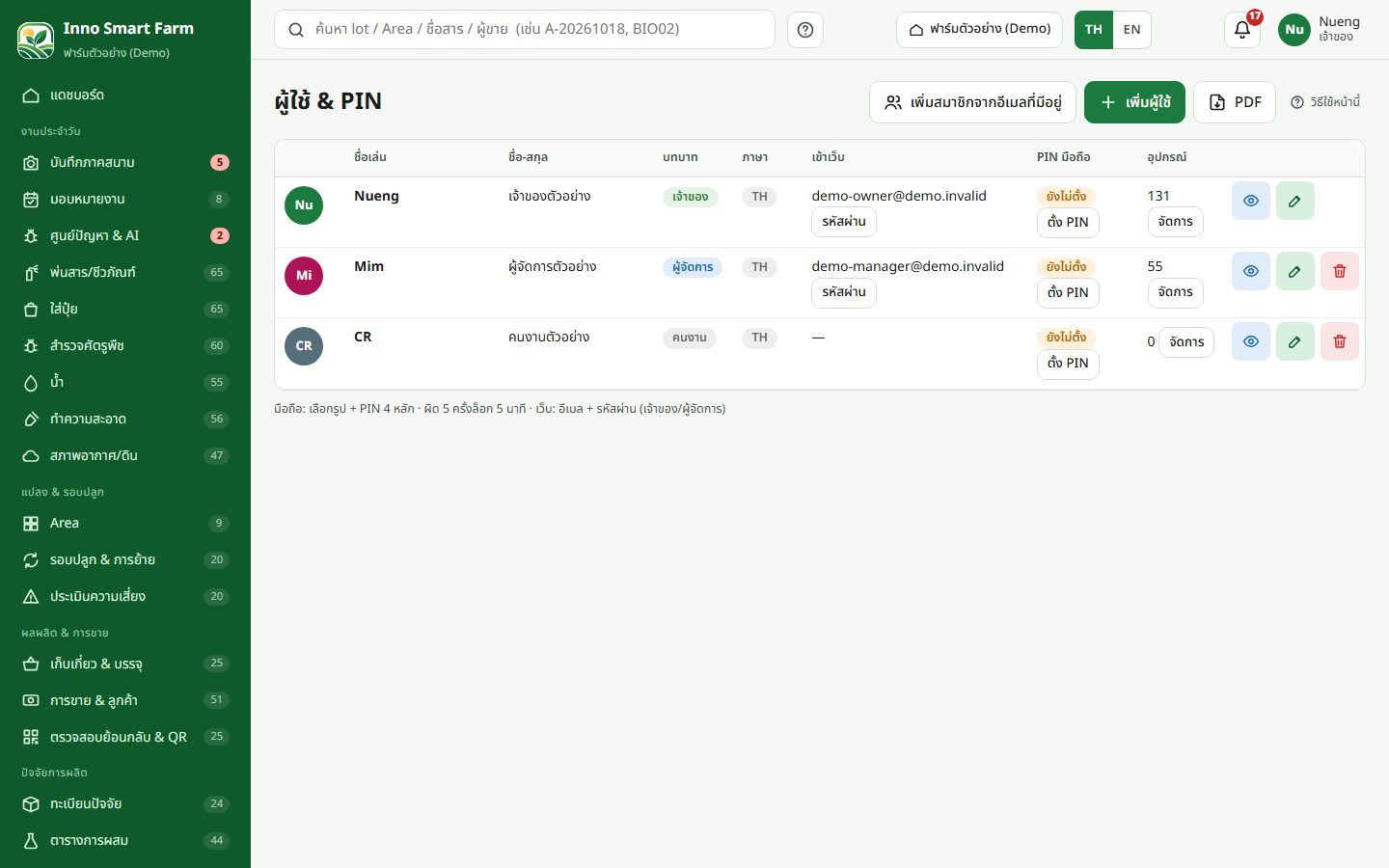This screenshot has width=1389, height=868.
Task: Switch language to EN
Action: pyautogui.click(x=1131, y=30)
